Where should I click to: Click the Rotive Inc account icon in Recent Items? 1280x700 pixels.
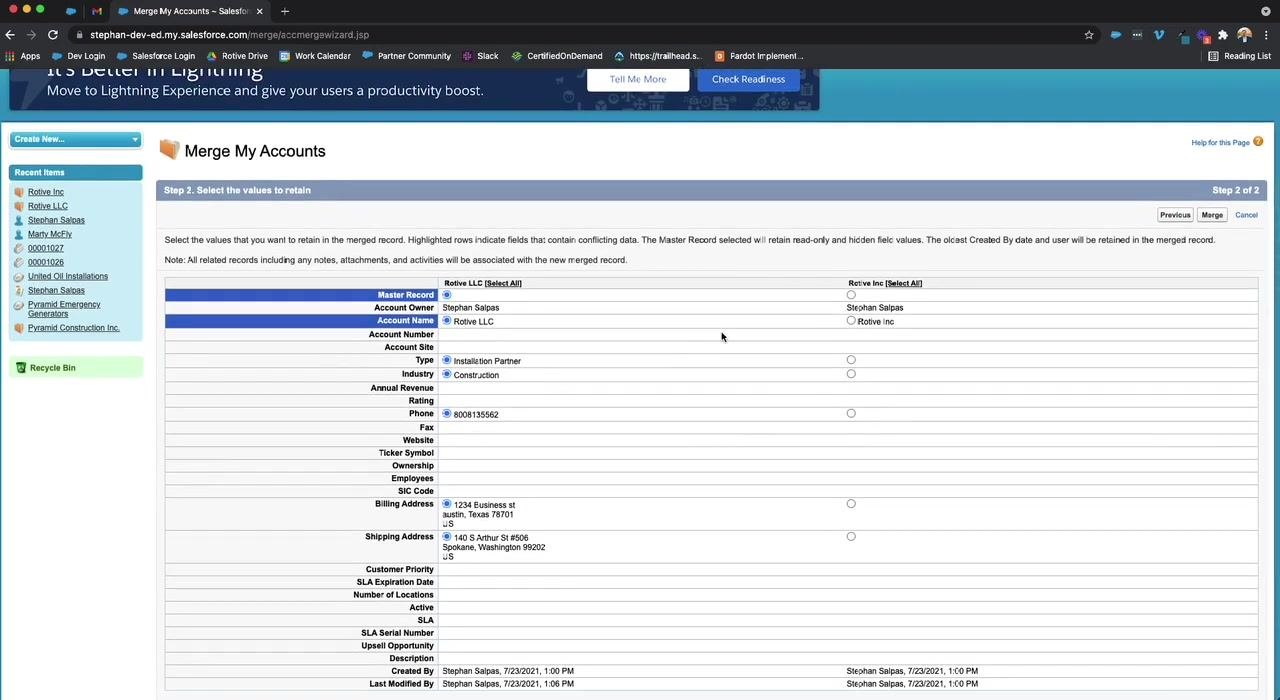(19, 192)
